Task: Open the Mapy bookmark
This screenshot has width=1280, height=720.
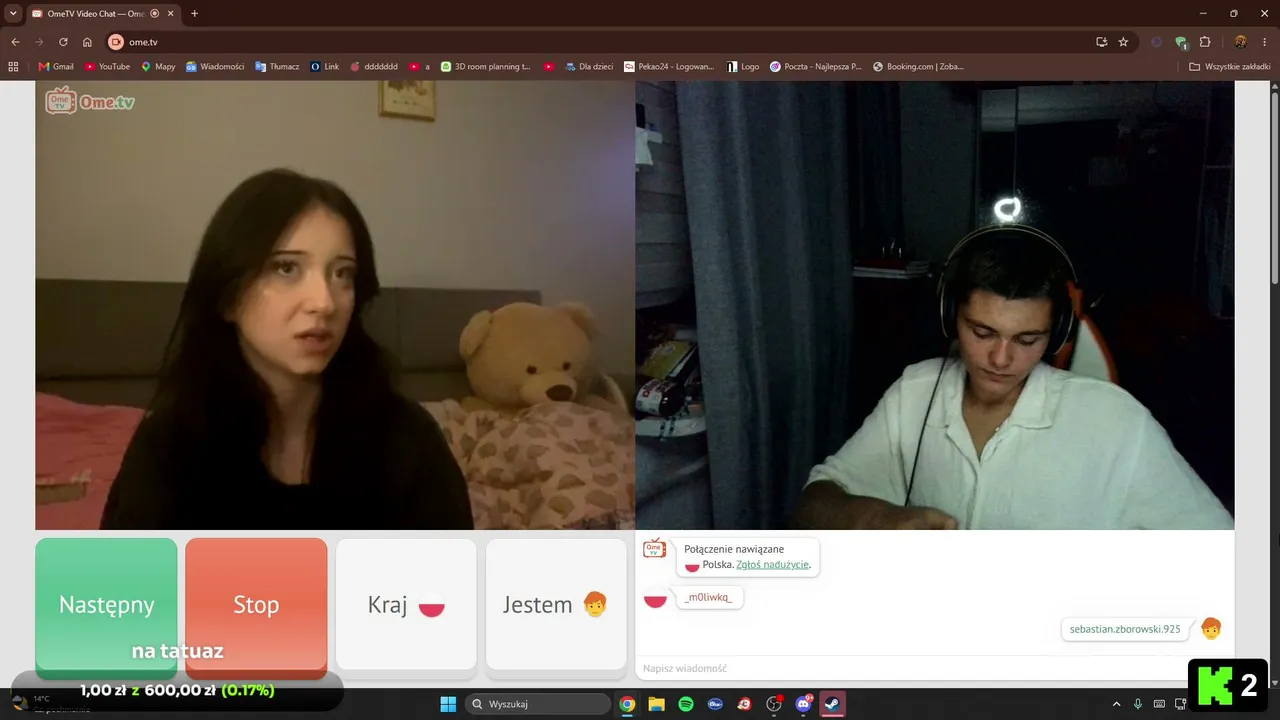Action: 158,67
